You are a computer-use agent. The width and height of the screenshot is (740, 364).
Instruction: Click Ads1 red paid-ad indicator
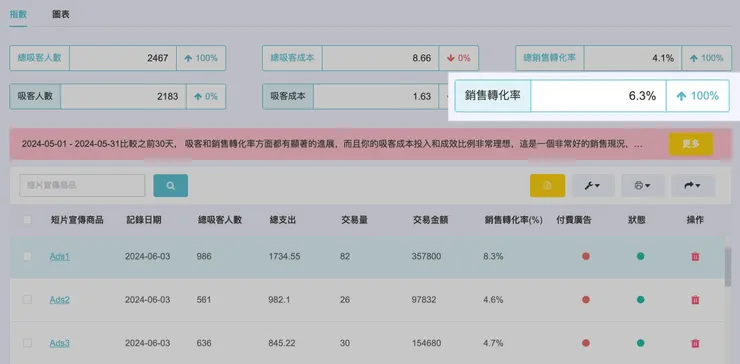(x=586, y=256)
